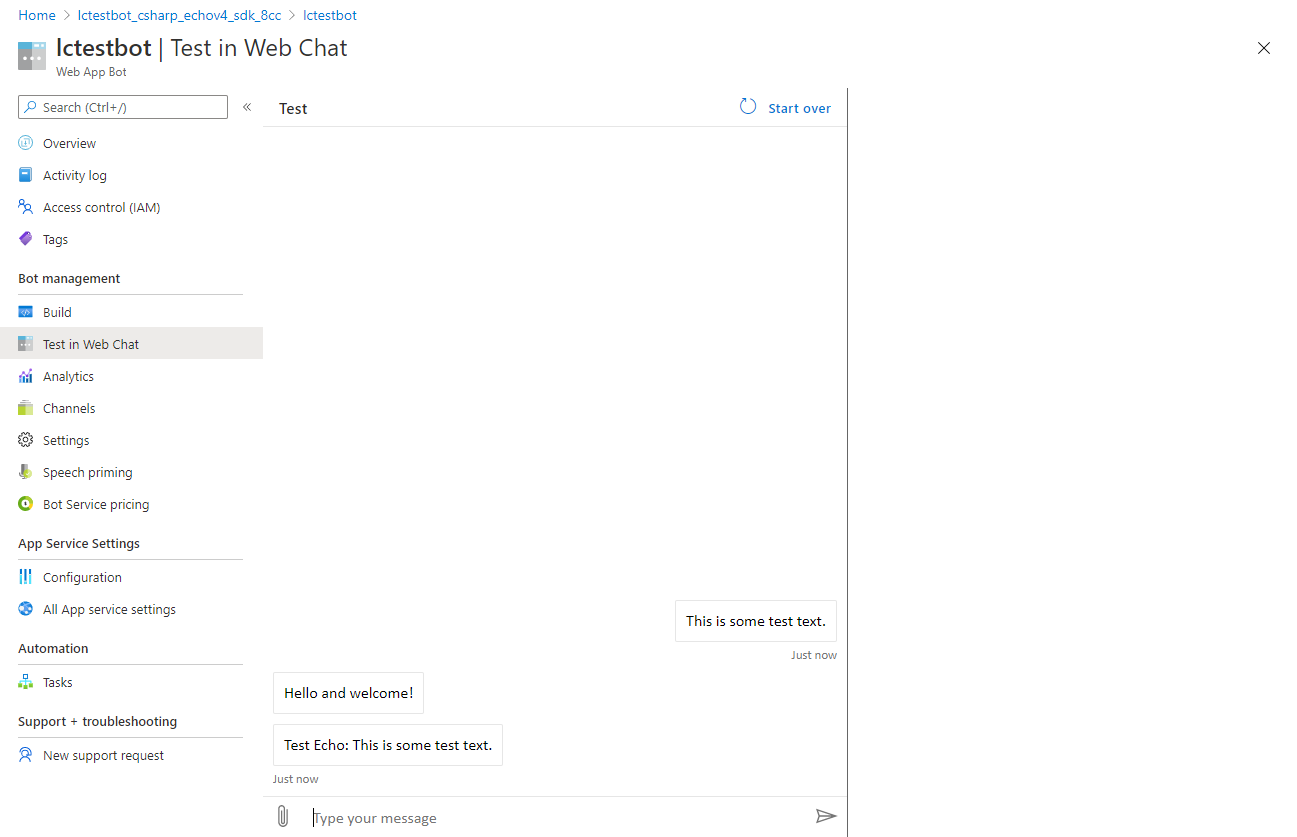The width and height of the screenshot is (1297, 837).
Task: Click the Start over refresh icon
Action: [748, 107]
